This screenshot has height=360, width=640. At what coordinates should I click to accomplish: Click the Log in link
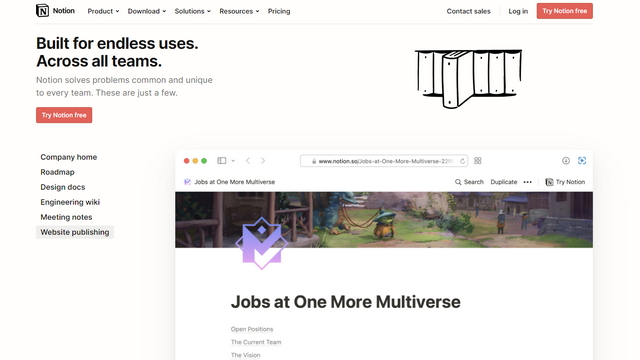(518, 11)
